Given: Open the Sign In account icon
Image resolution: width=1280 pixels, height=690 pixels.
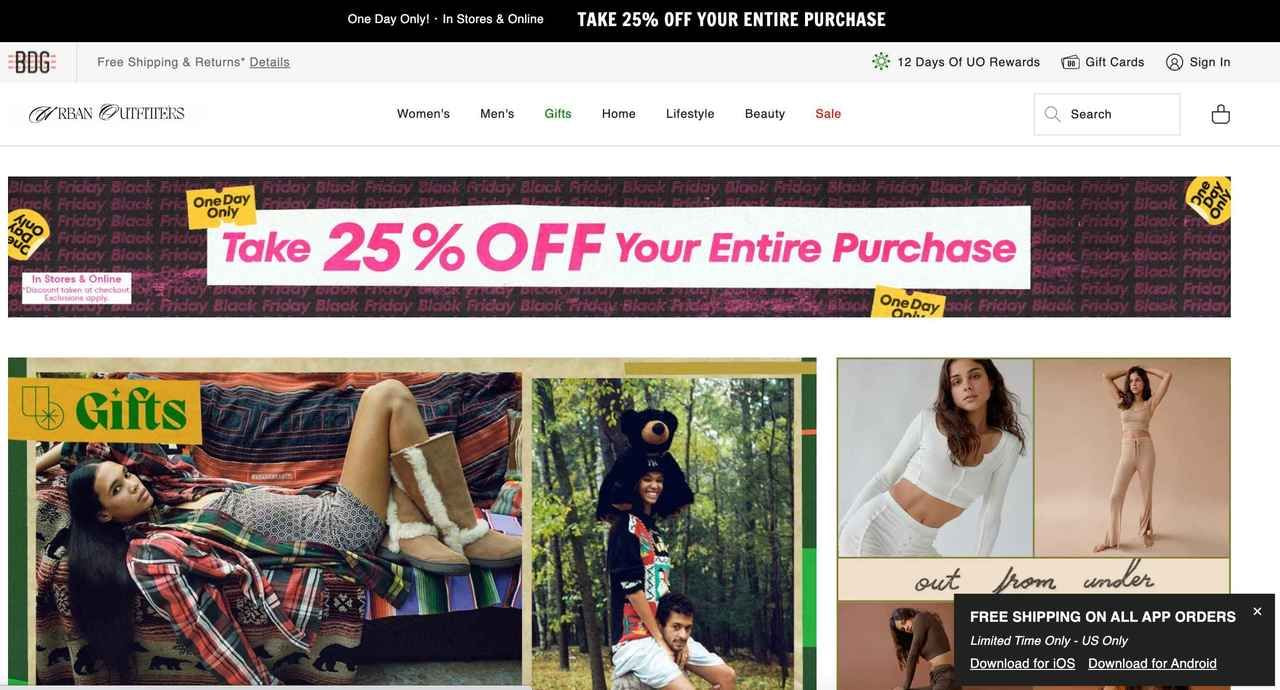Looking at the screenshot, I should [1174, 62].
